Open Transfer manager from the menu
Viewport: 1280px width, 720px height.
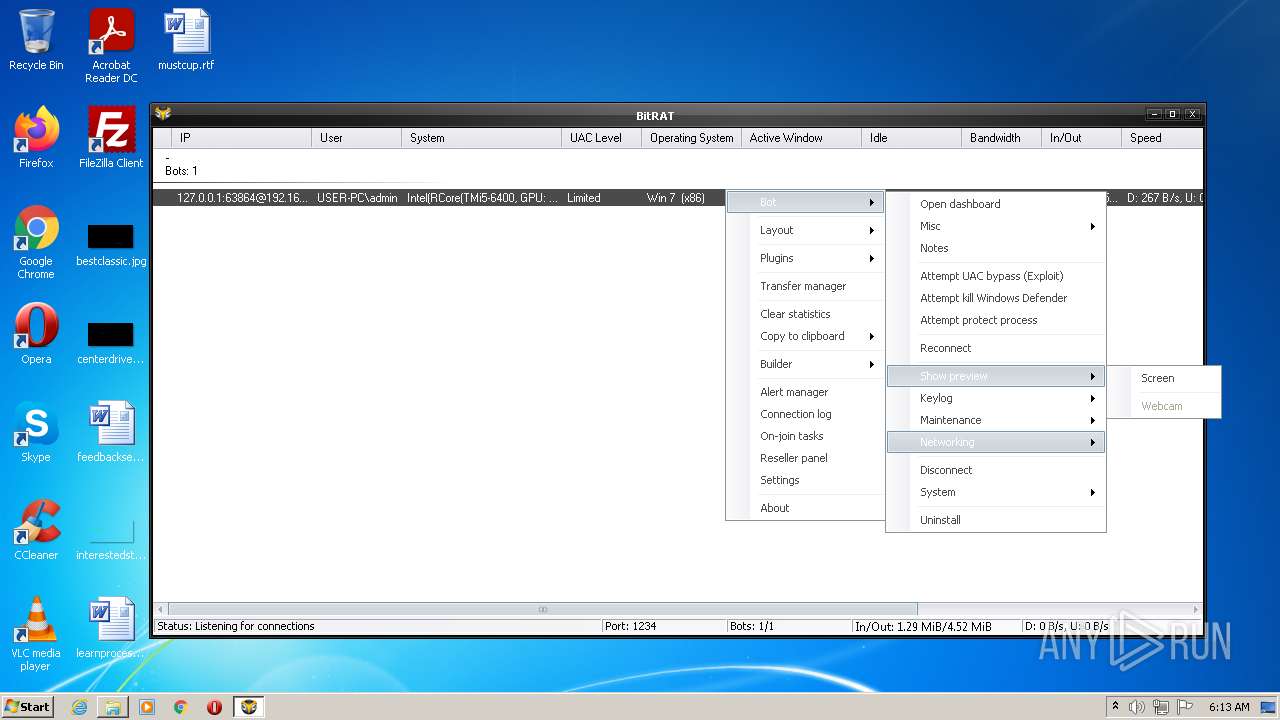click(805, 286)
